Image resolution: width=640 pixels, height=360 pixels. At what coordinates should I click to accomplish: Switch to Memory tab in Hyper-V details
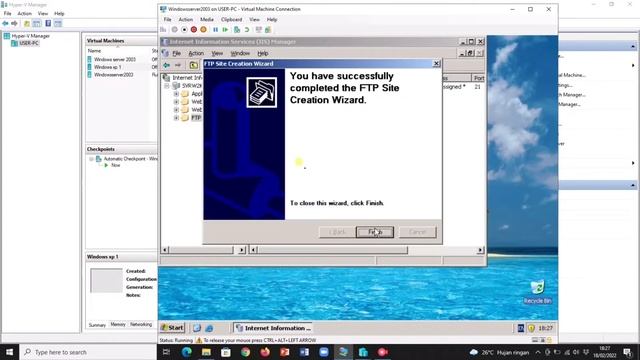click(118, 324)
